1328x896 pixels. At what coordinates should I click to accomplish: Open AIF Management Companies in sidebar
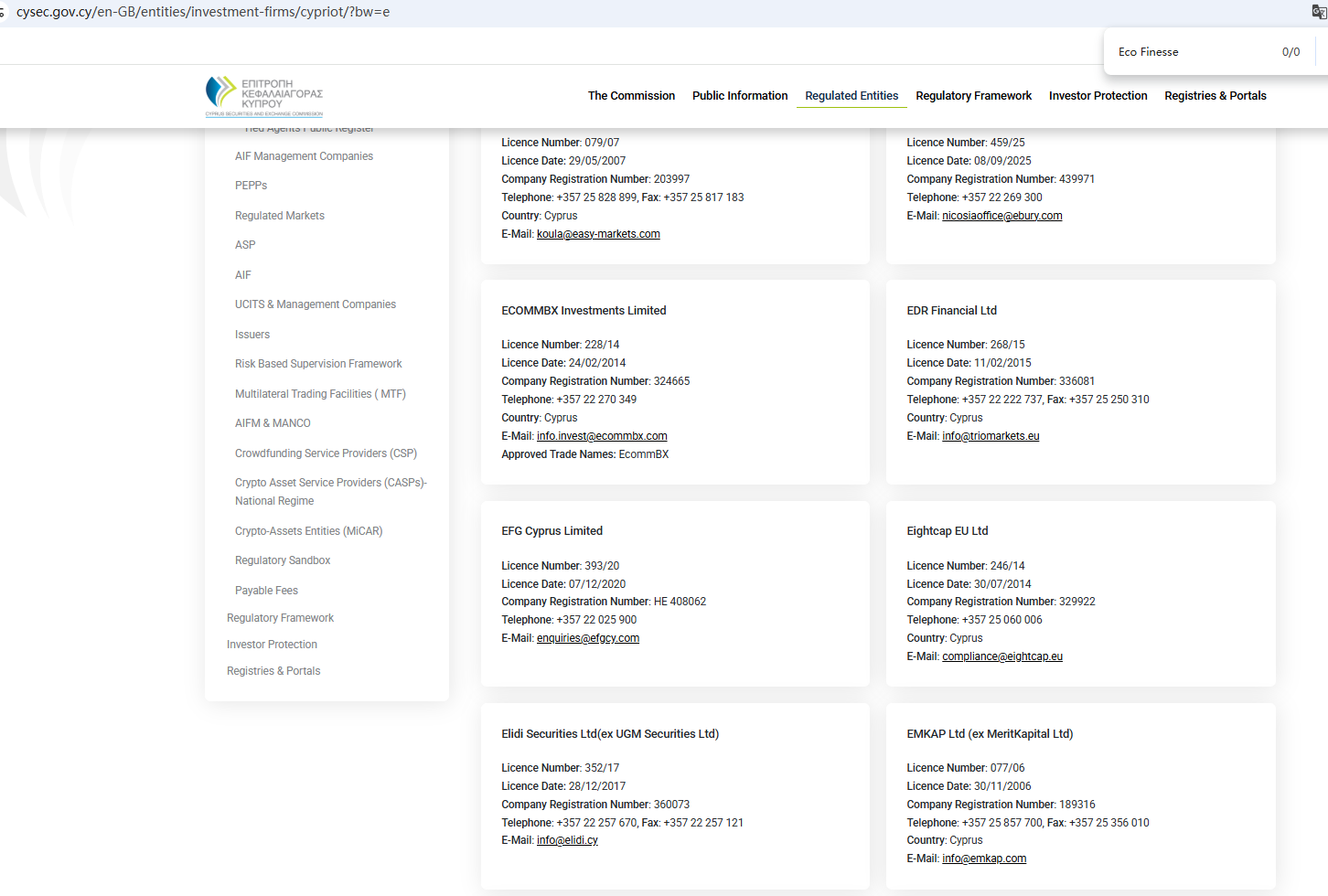304,156
